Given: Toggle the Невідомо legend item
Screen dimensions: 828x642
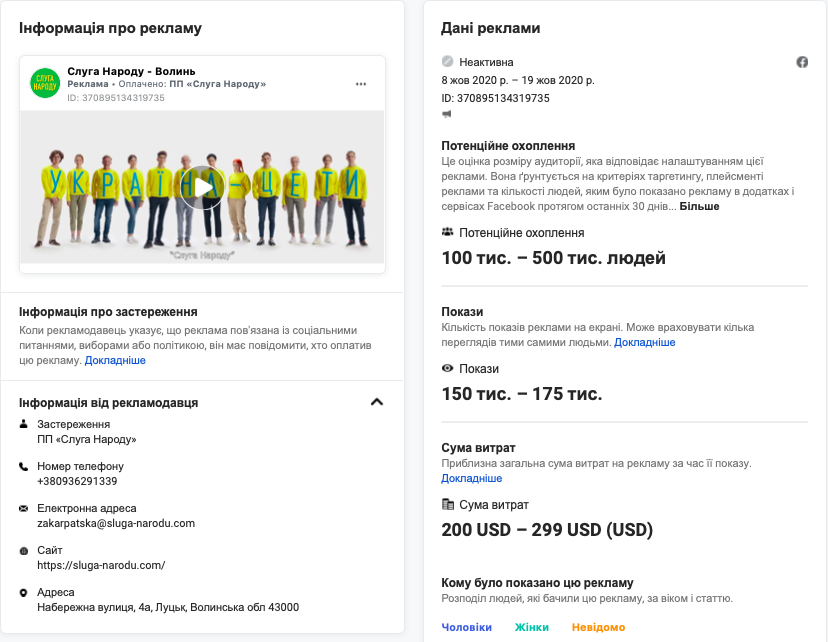Looking at the screenshot, I should pos(598,627).
